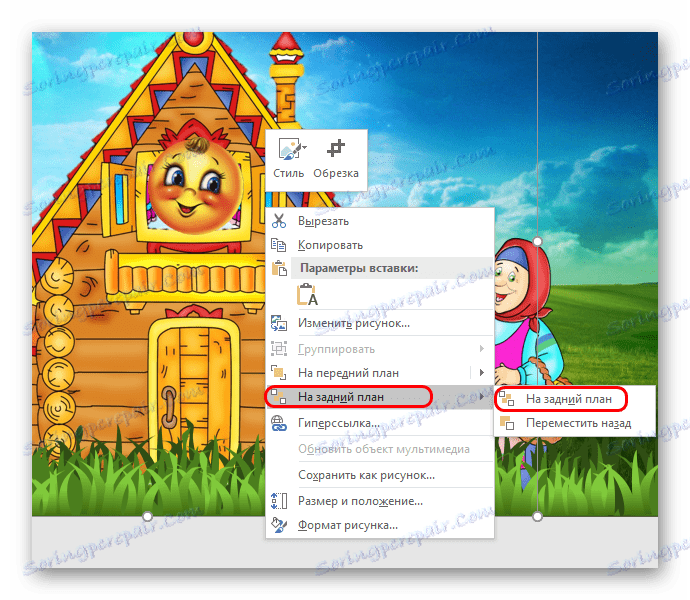Click the Размер и положение icon
Viewport: 690px width, 600px height.
pos(280,501)
